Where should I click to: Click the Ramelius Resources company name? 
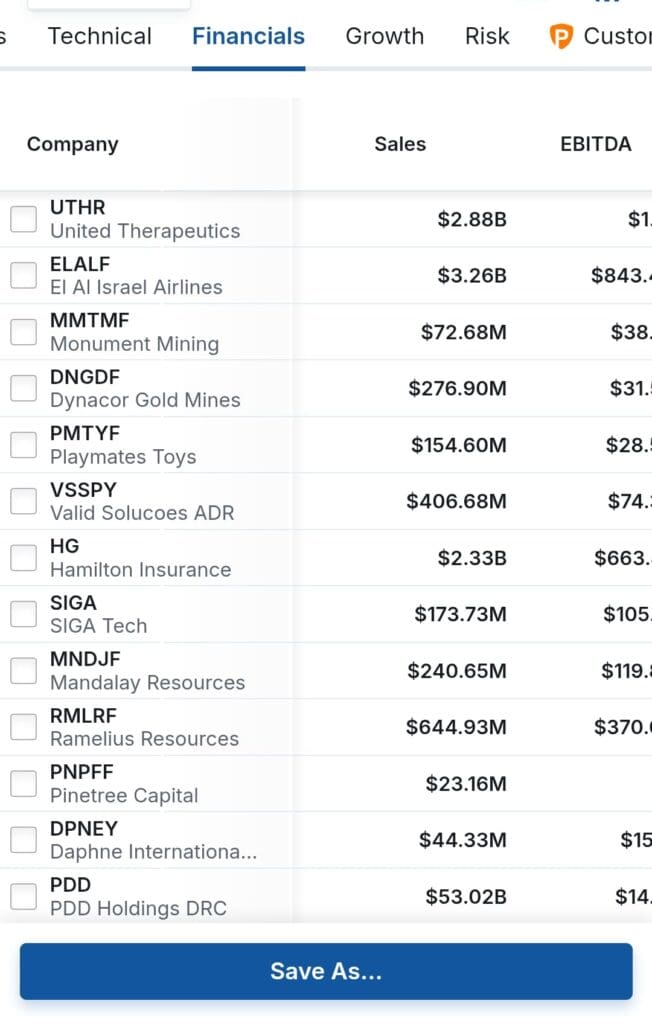tap(144, 739)
